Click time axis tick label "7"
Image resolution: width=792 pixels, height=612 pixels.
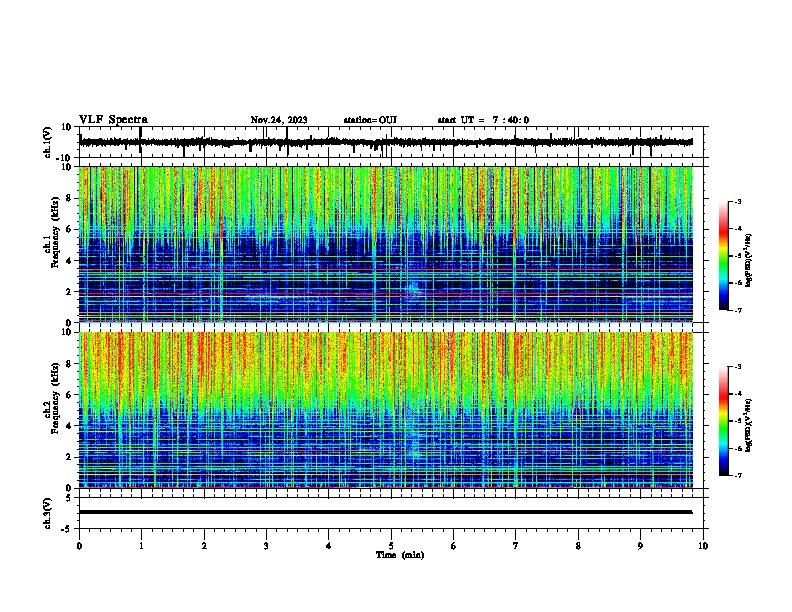point(516,546)
